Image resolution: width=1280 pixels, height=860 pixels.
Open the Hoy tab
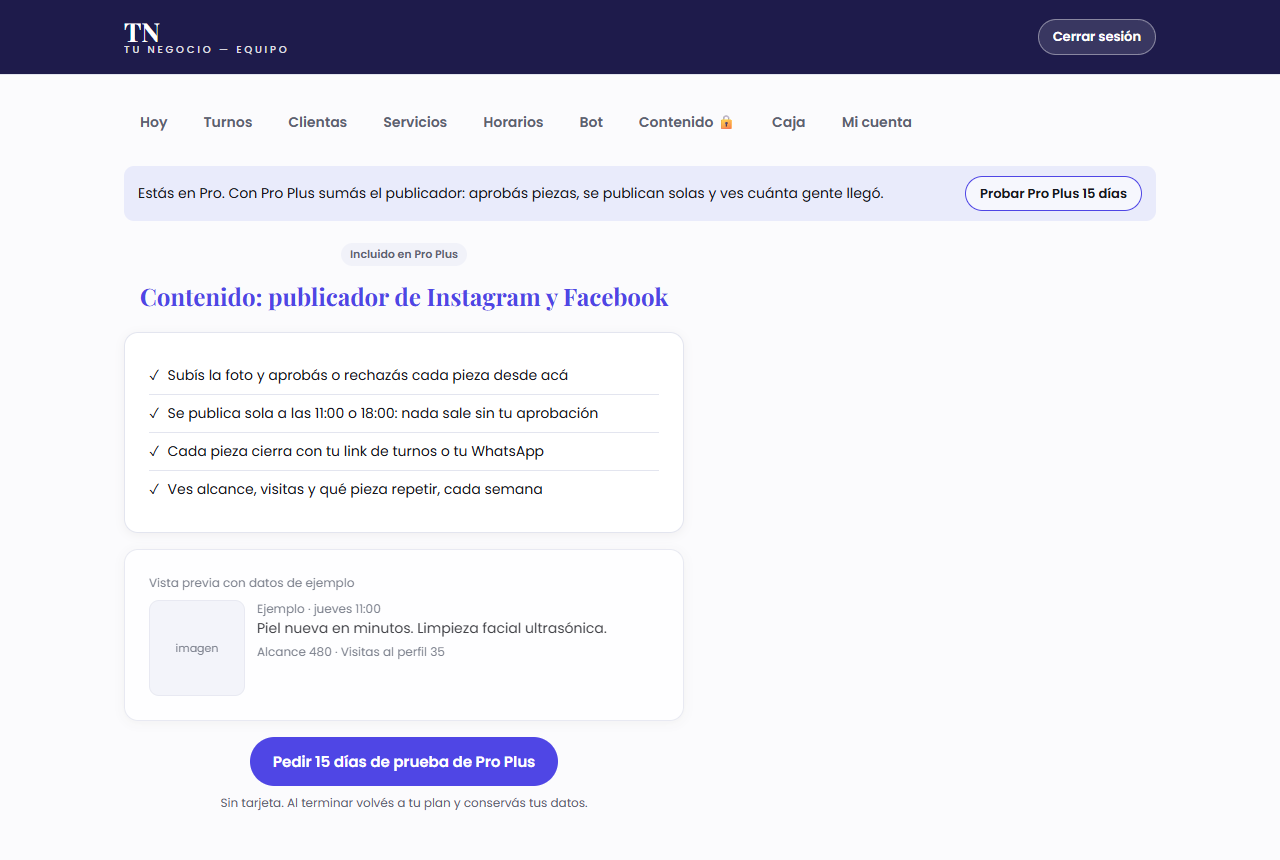click(154, 122)
